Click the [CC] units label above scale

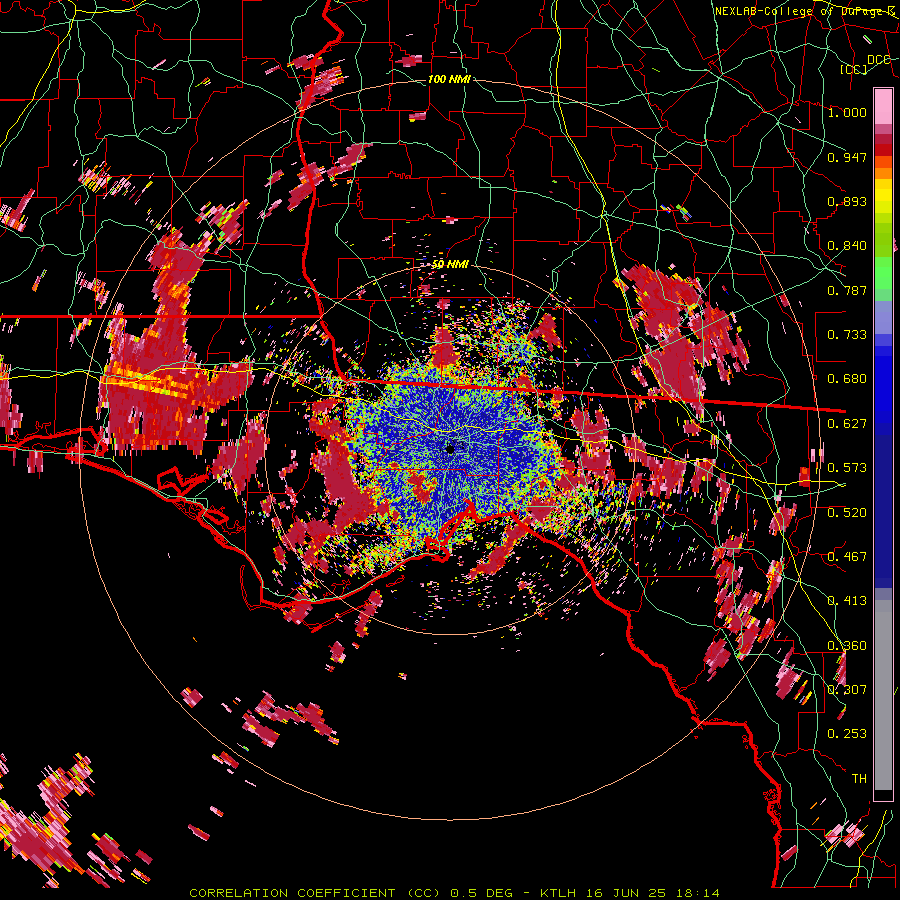(x=854, y=69)
